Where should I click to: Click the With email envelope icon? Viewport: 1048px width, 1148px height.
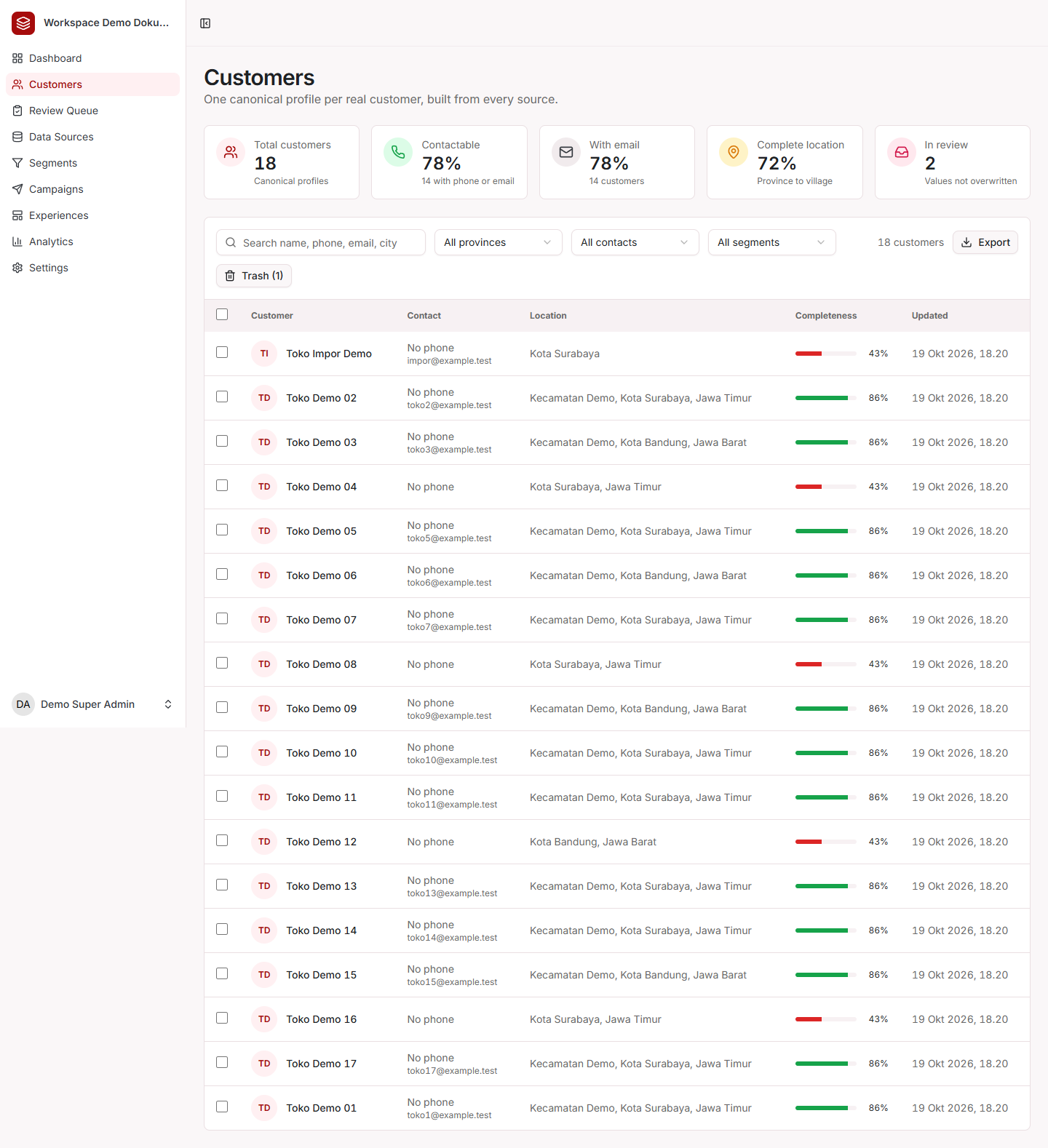[x=566, y=152]
